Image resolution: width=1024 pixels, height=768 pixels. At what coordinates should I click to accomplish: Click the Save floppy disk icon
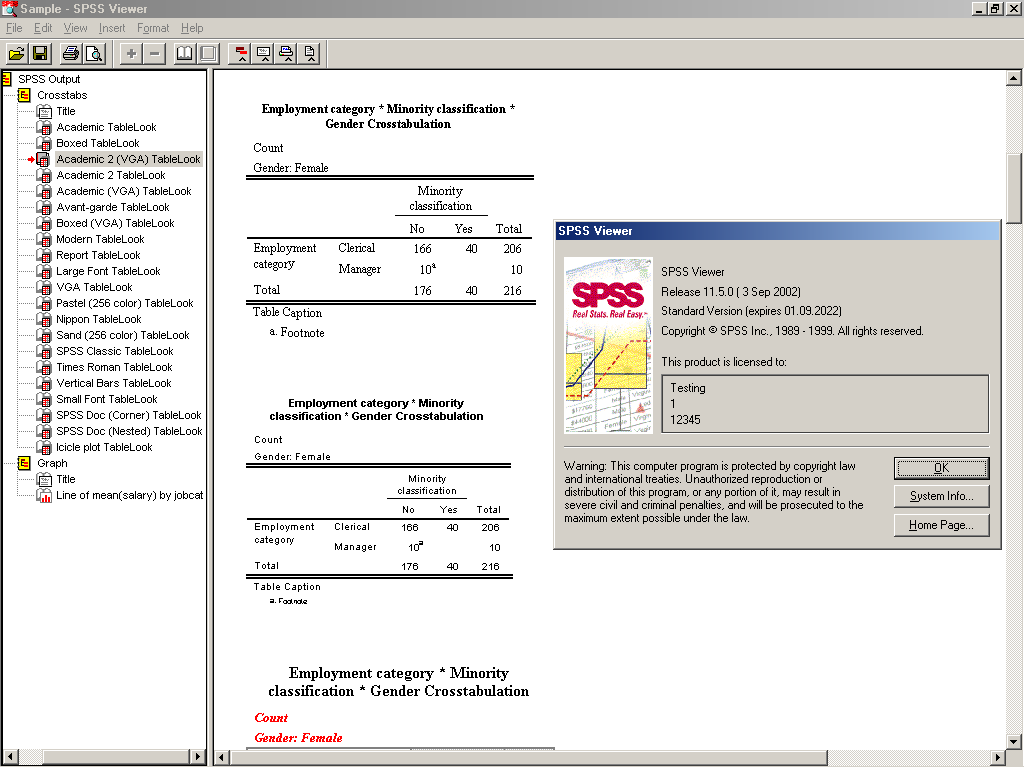click(x=40, y=53)
